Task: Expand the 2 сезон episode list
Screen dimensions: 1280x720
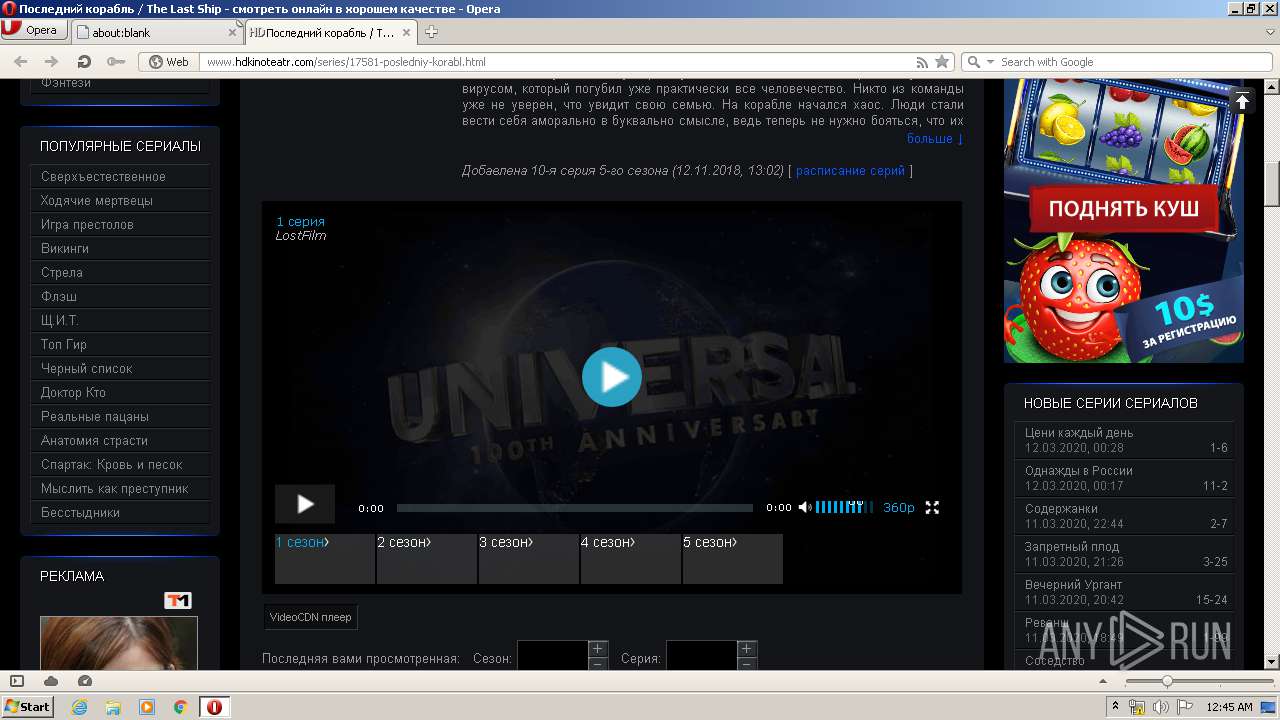Action: (x=427, y=559)
